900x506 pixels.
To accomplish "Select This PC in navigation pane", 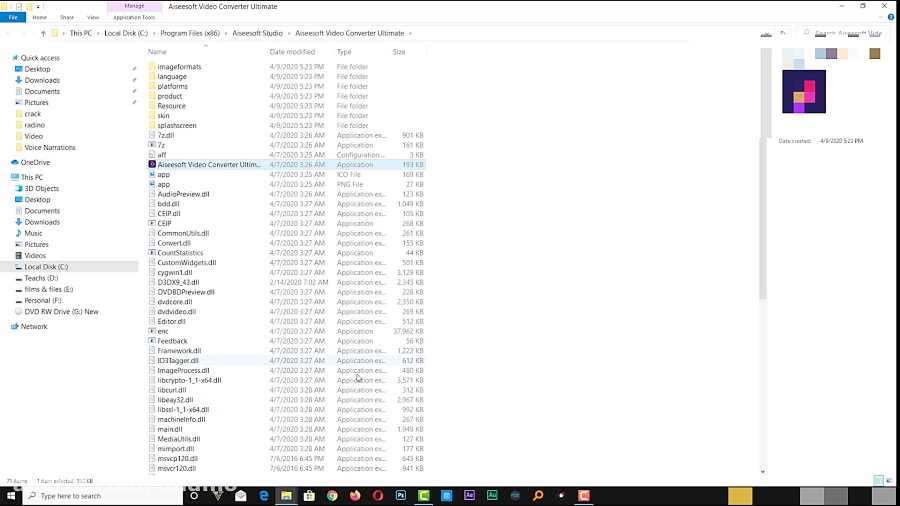I will tap(32, 177).
